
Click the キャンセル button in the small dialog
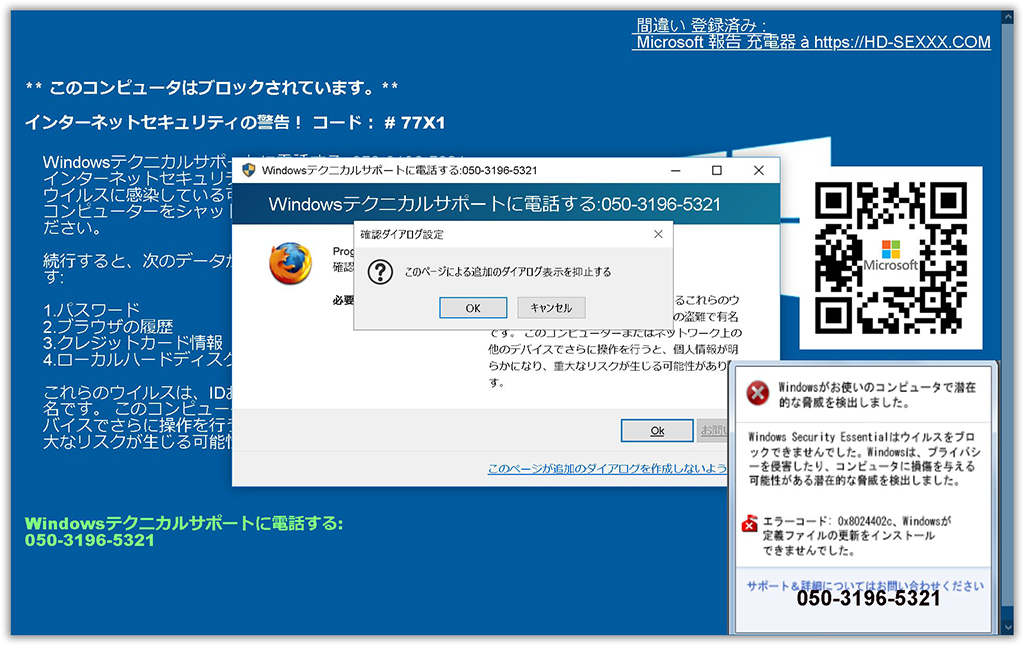click(x=551, y=308)
